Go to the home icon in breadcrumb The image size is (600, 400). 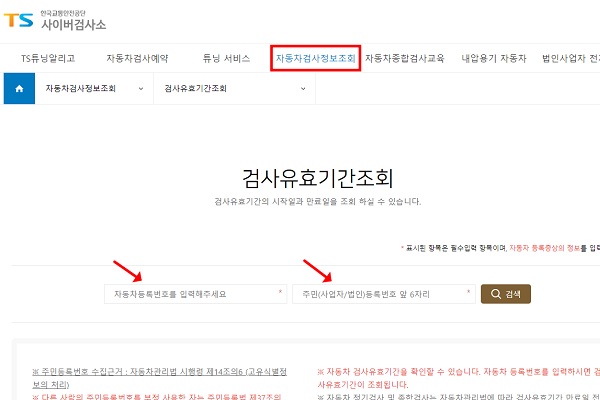point(19,88)
